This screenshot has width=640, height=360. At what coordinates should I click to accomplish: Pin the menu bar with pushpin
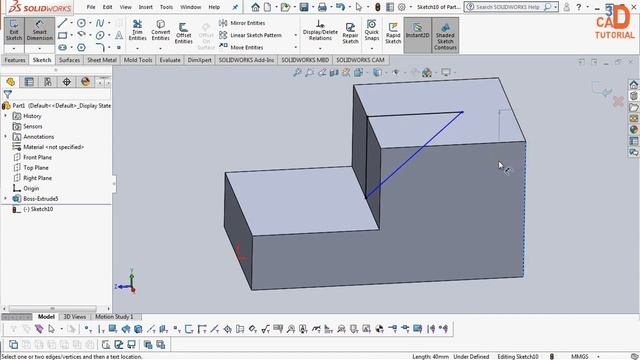235,7
